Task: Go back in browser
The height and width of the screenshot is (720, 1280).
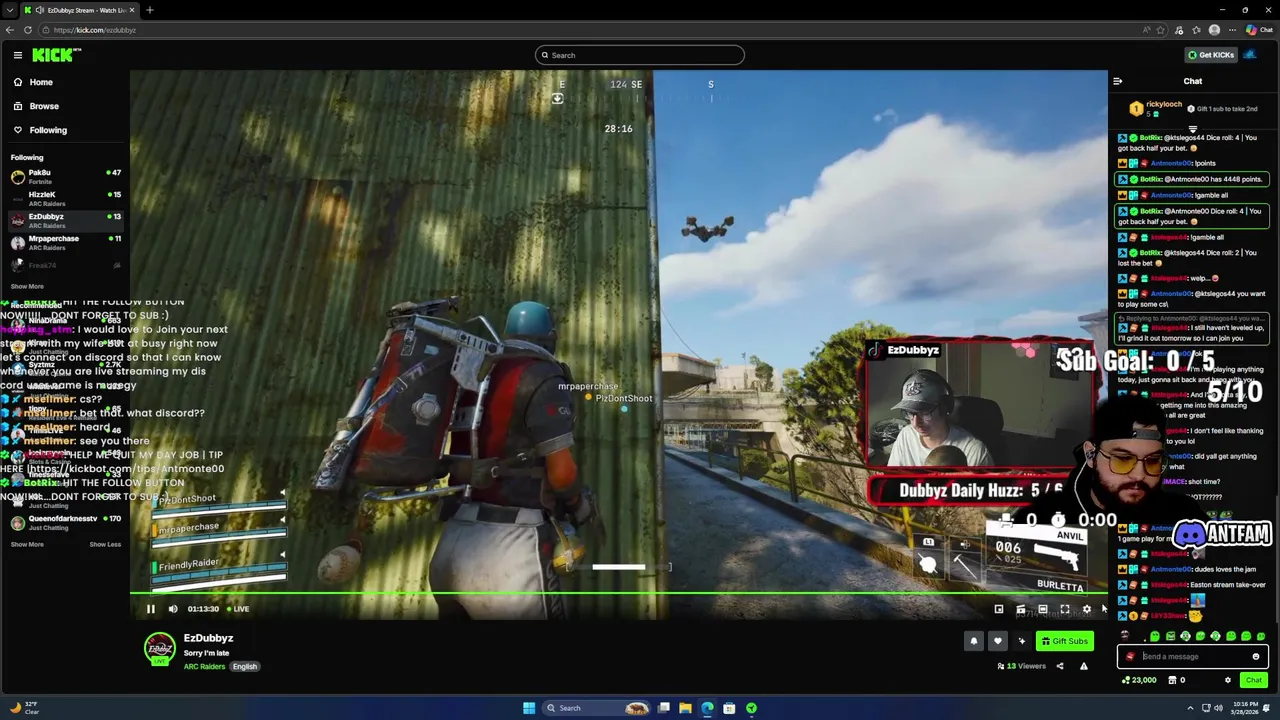Action: click(x=10, y=30)
